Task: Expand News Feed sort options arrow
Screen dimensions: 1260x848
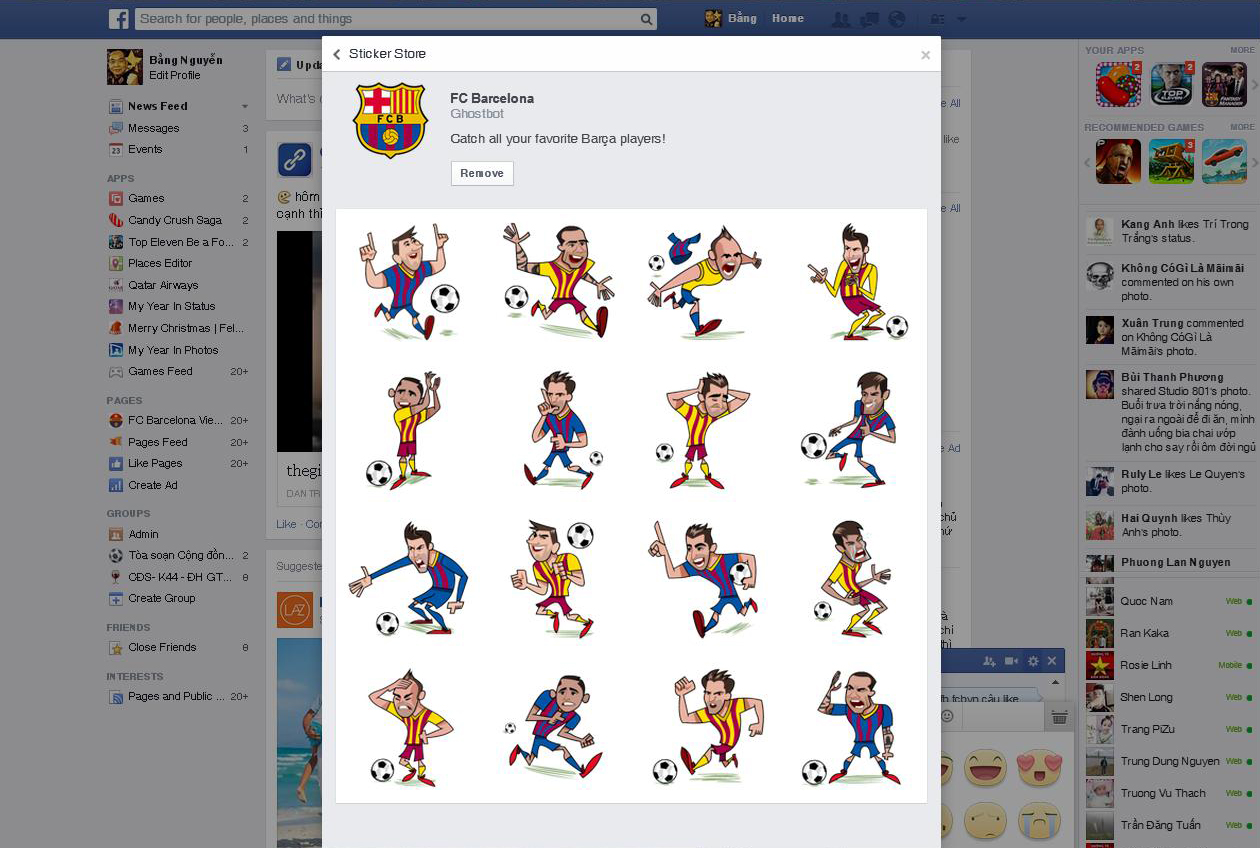Action: pos(245,106)
